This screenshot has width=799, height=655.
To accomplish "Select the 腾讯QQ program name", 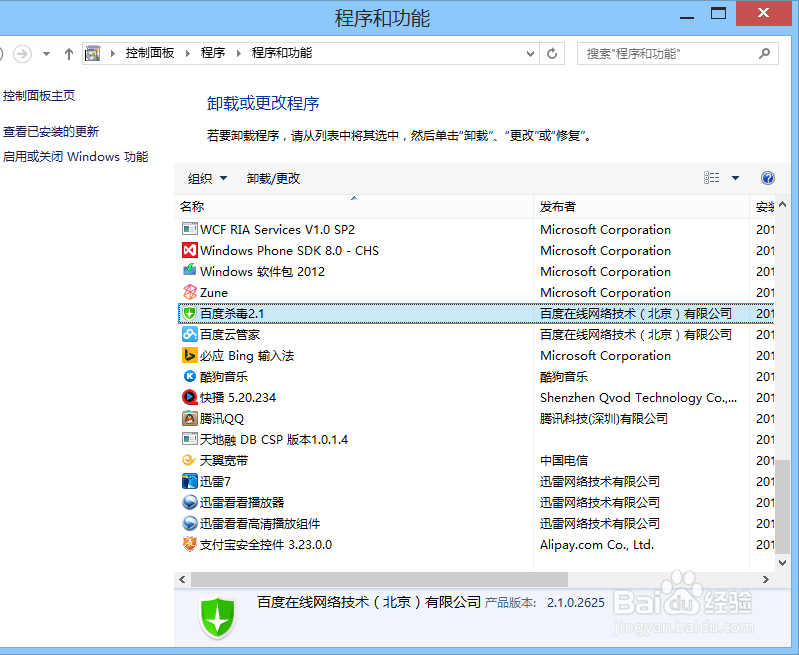I will 222,418.
